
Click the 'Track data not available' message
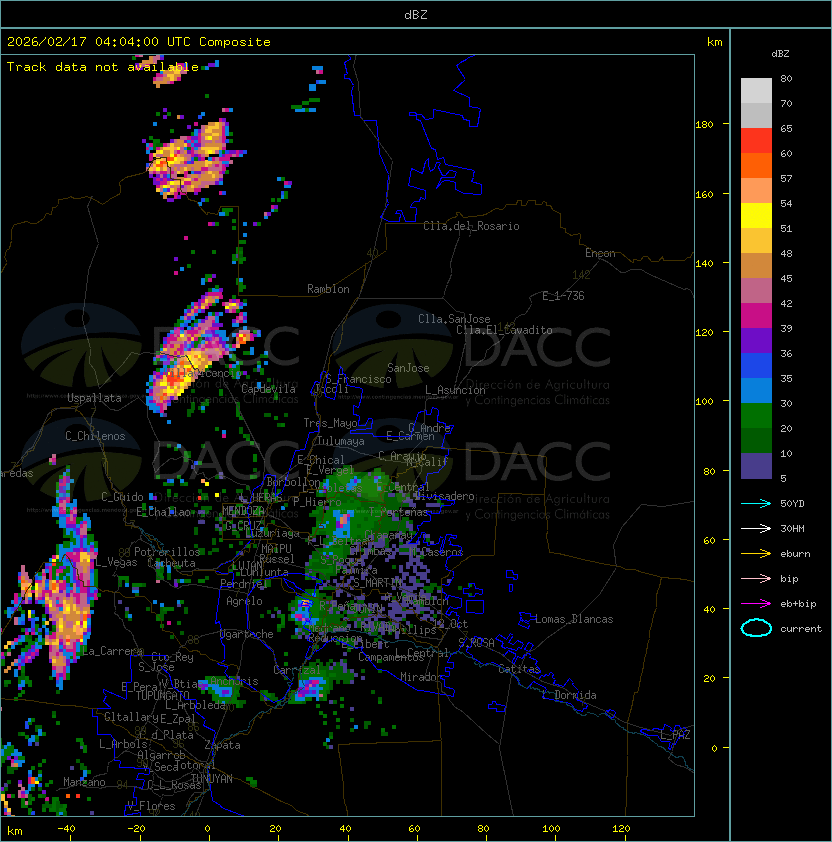pos(103,67)
